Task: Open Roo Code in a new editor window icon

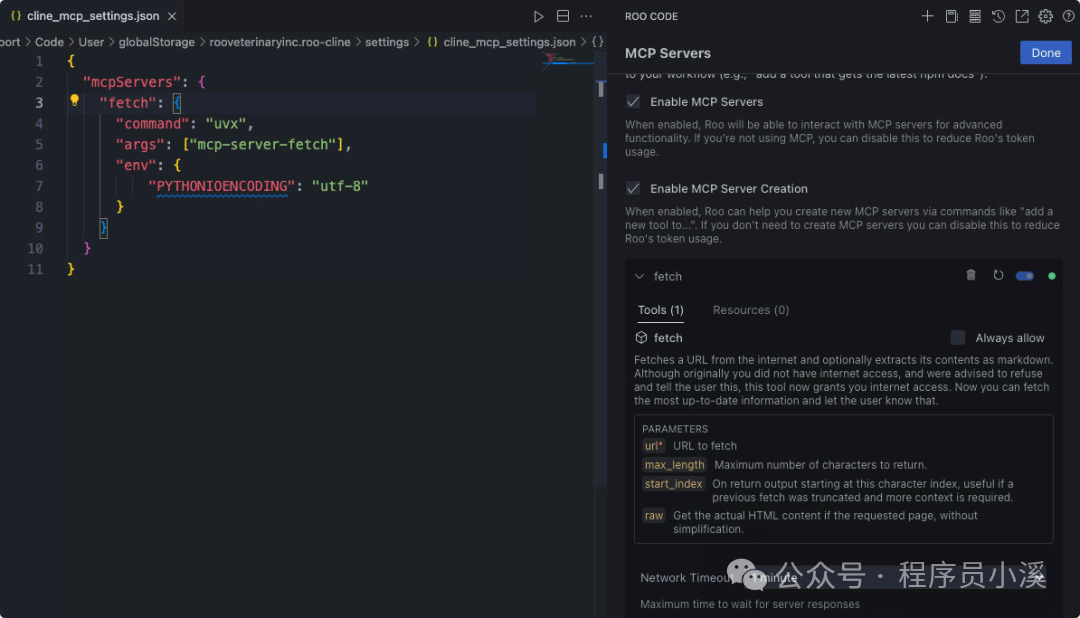Action: click(x=1022, y=16)
